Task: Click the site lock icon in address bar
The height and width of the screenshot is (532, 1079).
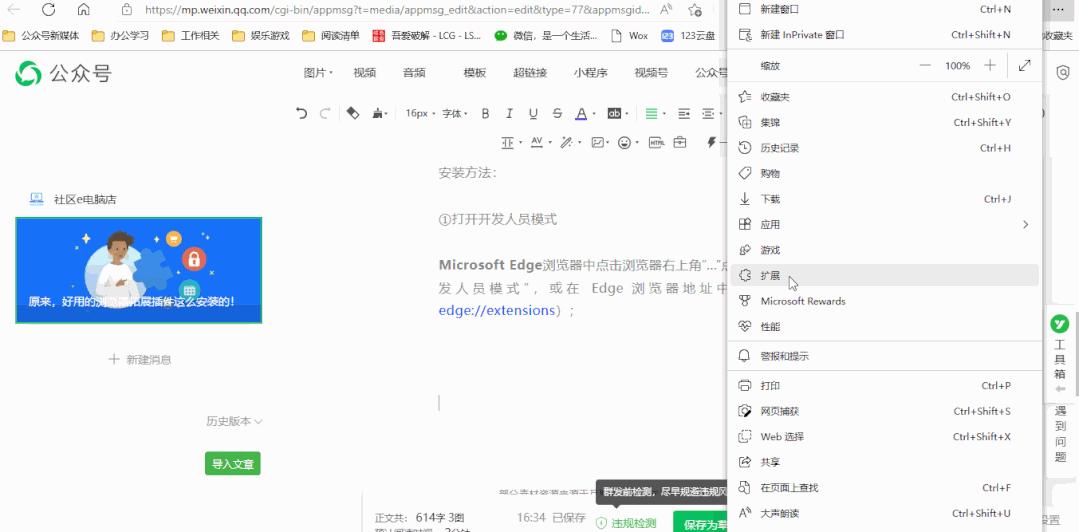Action: [126, 10]
